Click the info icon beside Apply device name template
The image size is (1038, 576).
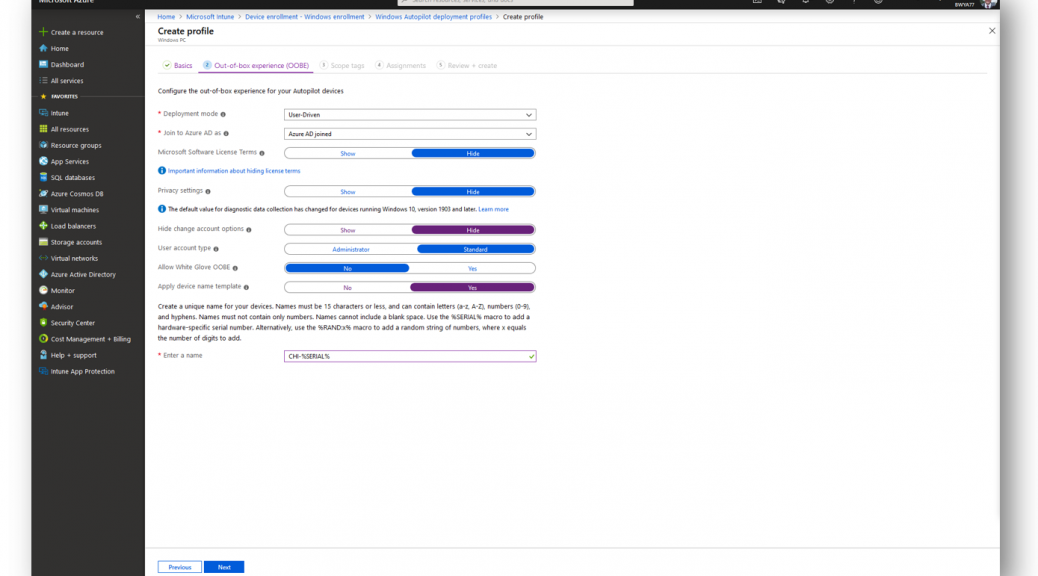(246, 287)
